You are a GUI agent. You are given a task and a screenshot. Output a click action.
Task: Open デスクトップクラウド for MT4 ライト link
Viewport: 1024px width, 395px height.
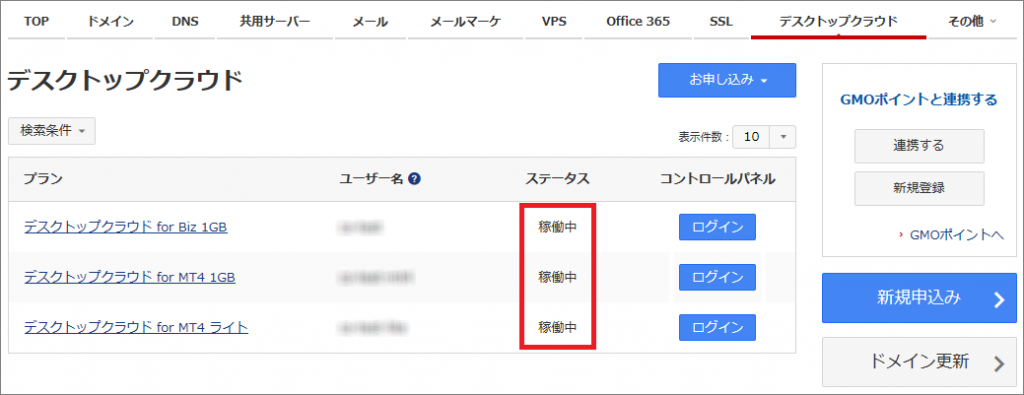tap(136, 327)
